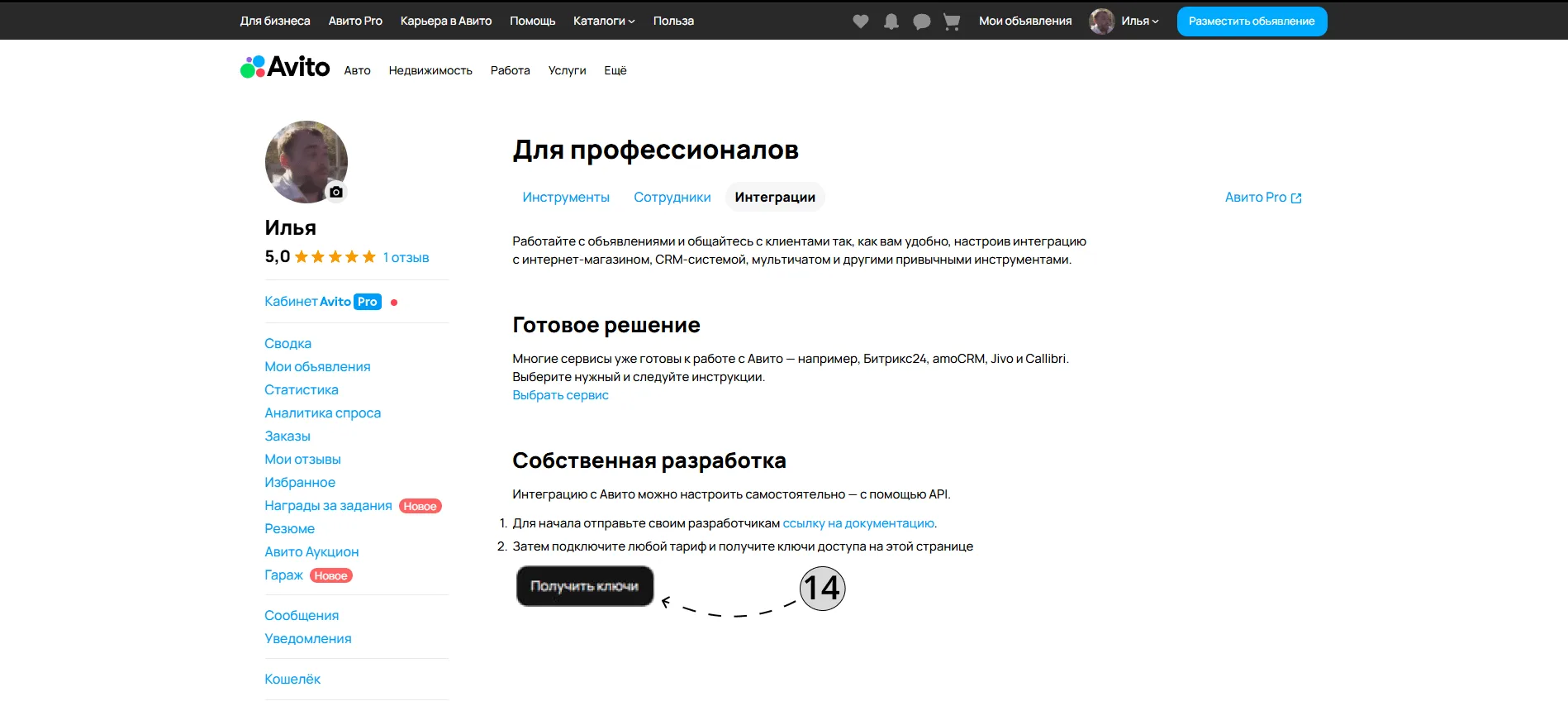Screen dimensions: 1568x706
Task: Open Кабинет Avito Pro link
Action: point(322,302)
